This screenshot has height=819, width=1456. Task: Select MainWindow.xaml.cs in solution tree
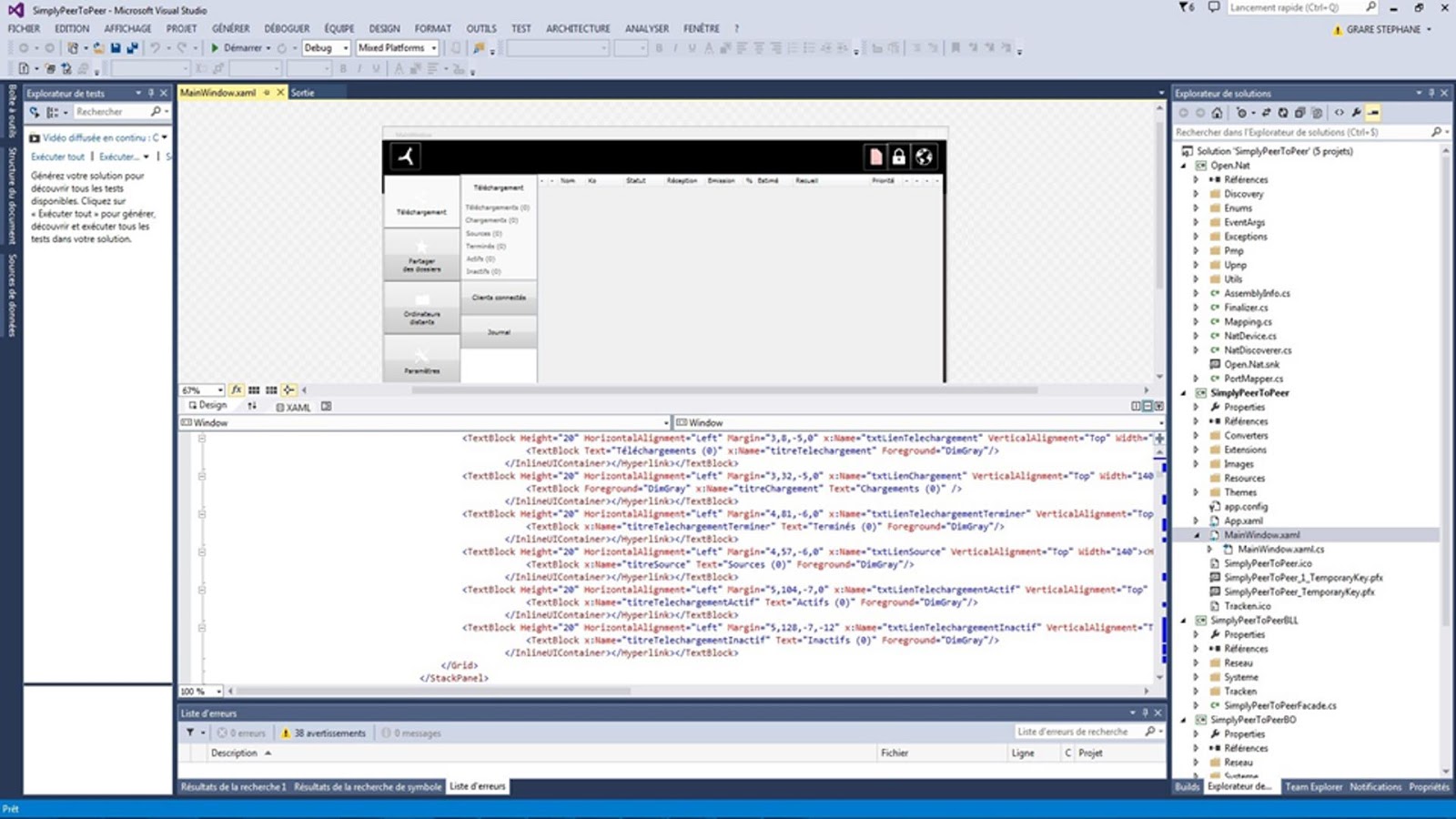tap(1280, 550)
